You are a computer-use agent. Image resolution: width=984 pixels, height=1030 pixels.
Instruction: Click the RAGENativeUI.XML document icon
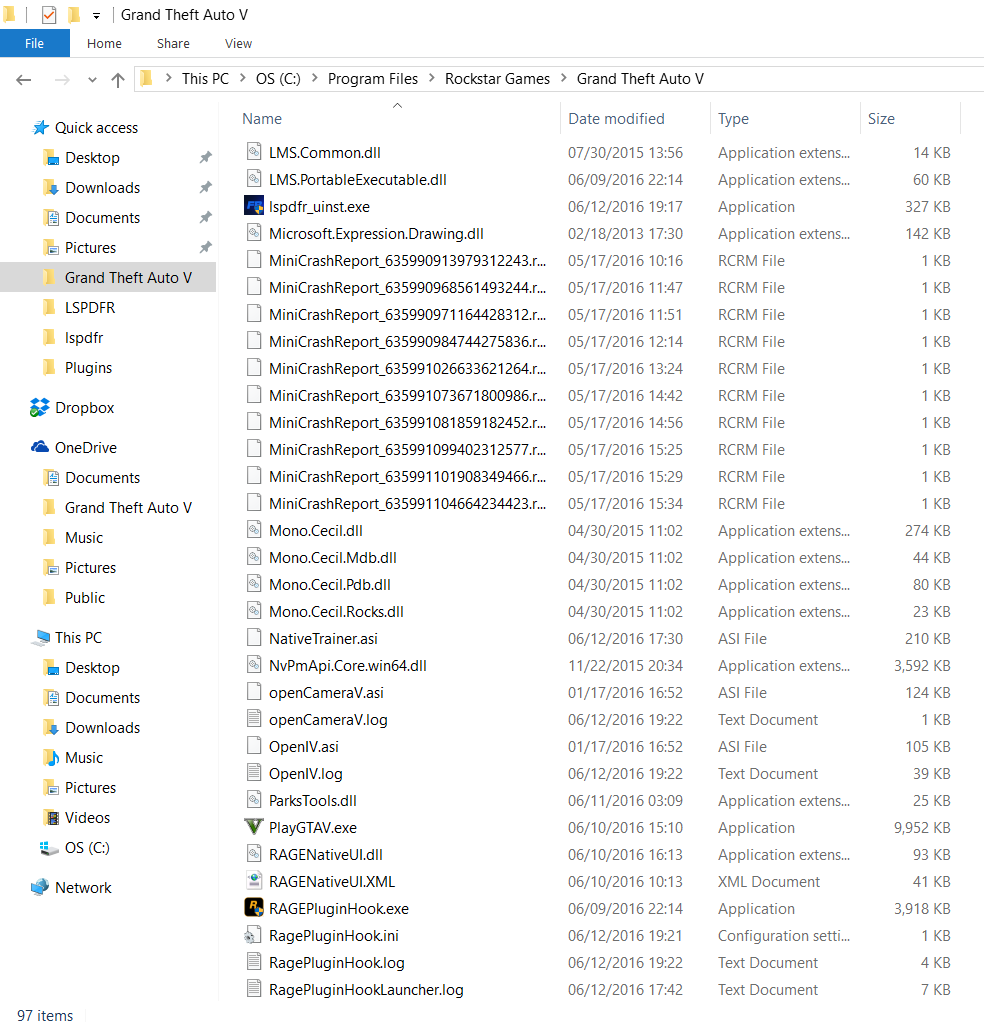coord(254,881)
